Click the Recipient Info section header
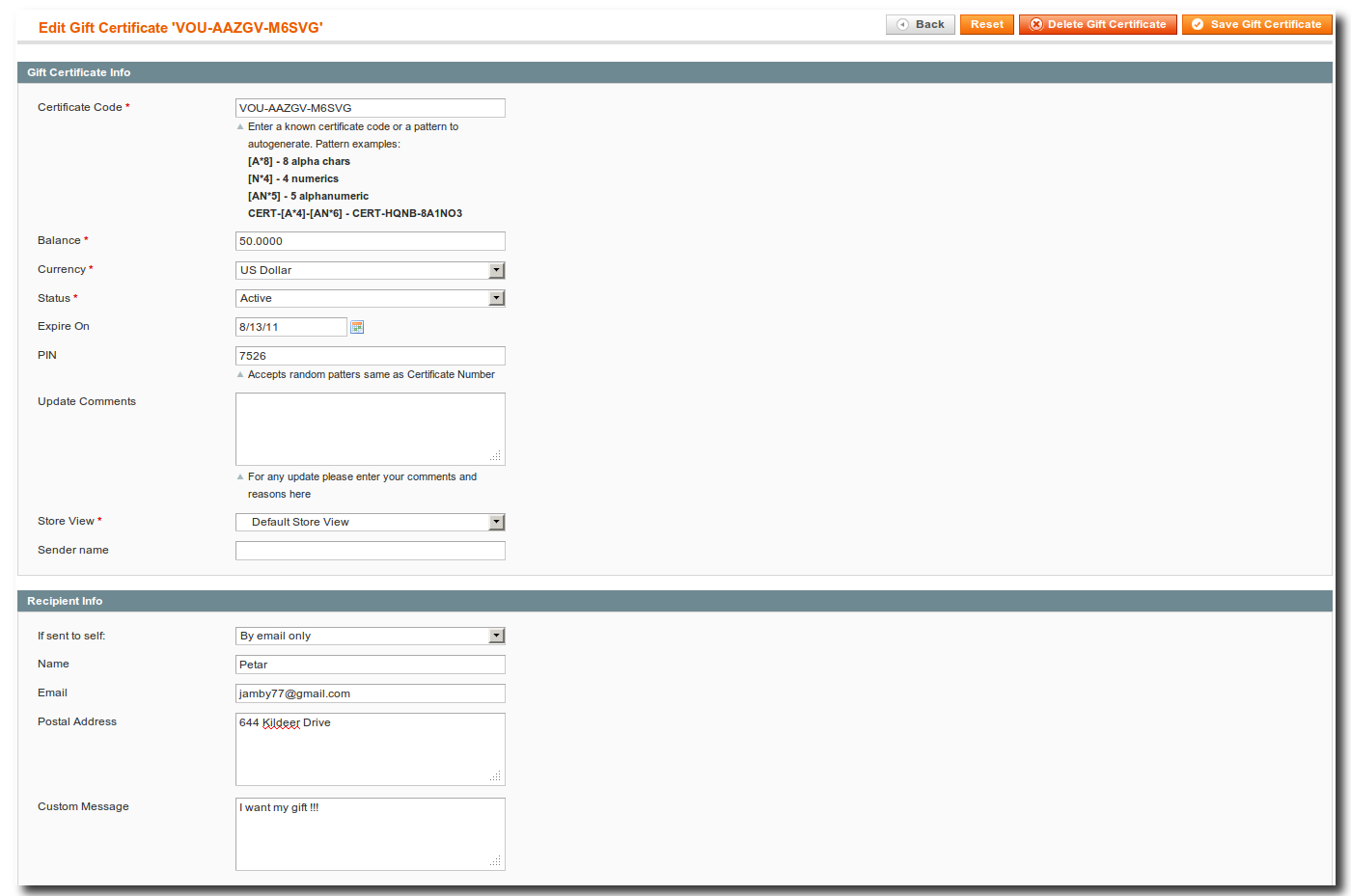This screenshot has width=1351, height=896. pyautogui.click(x=675, y=601)
